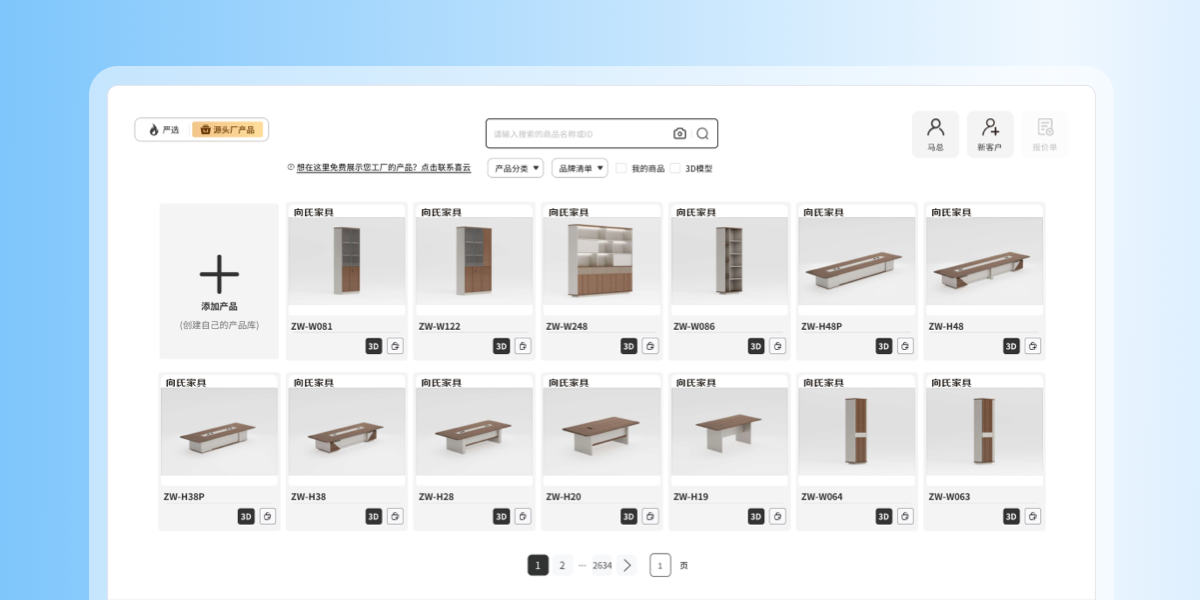Open the ZW-W081 cabinet thumbnail
Image resolution: width=1200 pixels, height=600 pixels.
tap(347, 261)
